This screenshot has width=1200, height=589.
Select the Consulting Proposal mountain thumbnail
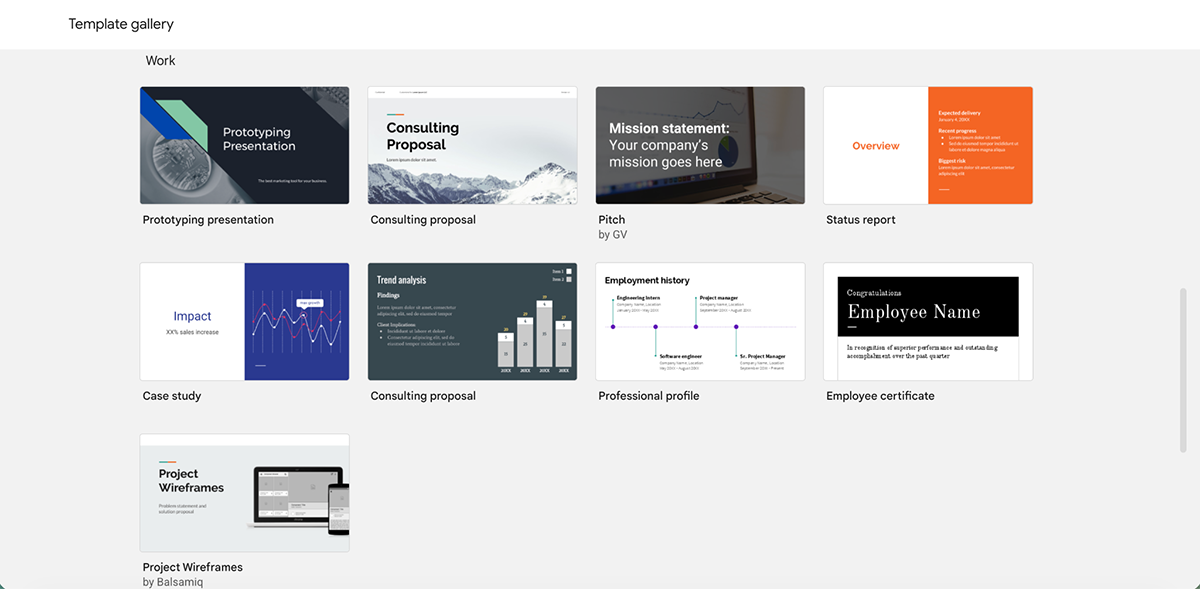[472, 145]
